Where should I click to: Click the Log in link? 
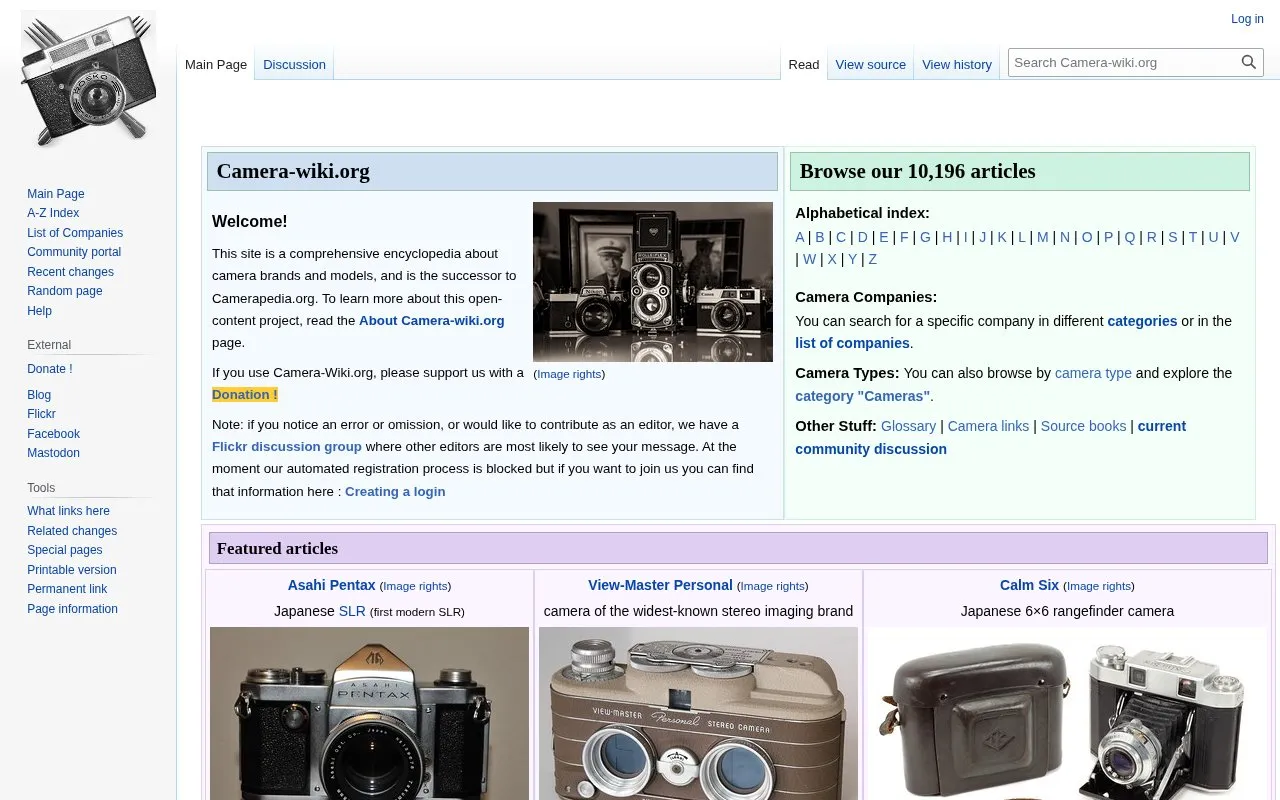pyautogui.click(x=1247, y=19)
